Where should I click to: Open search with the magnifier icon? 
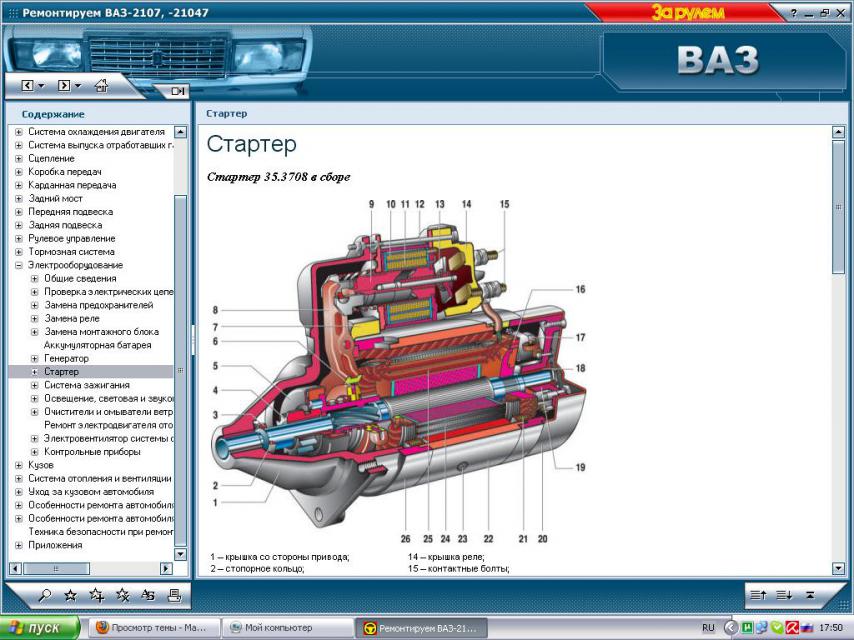pyautogui.click(x=45, y=595)
